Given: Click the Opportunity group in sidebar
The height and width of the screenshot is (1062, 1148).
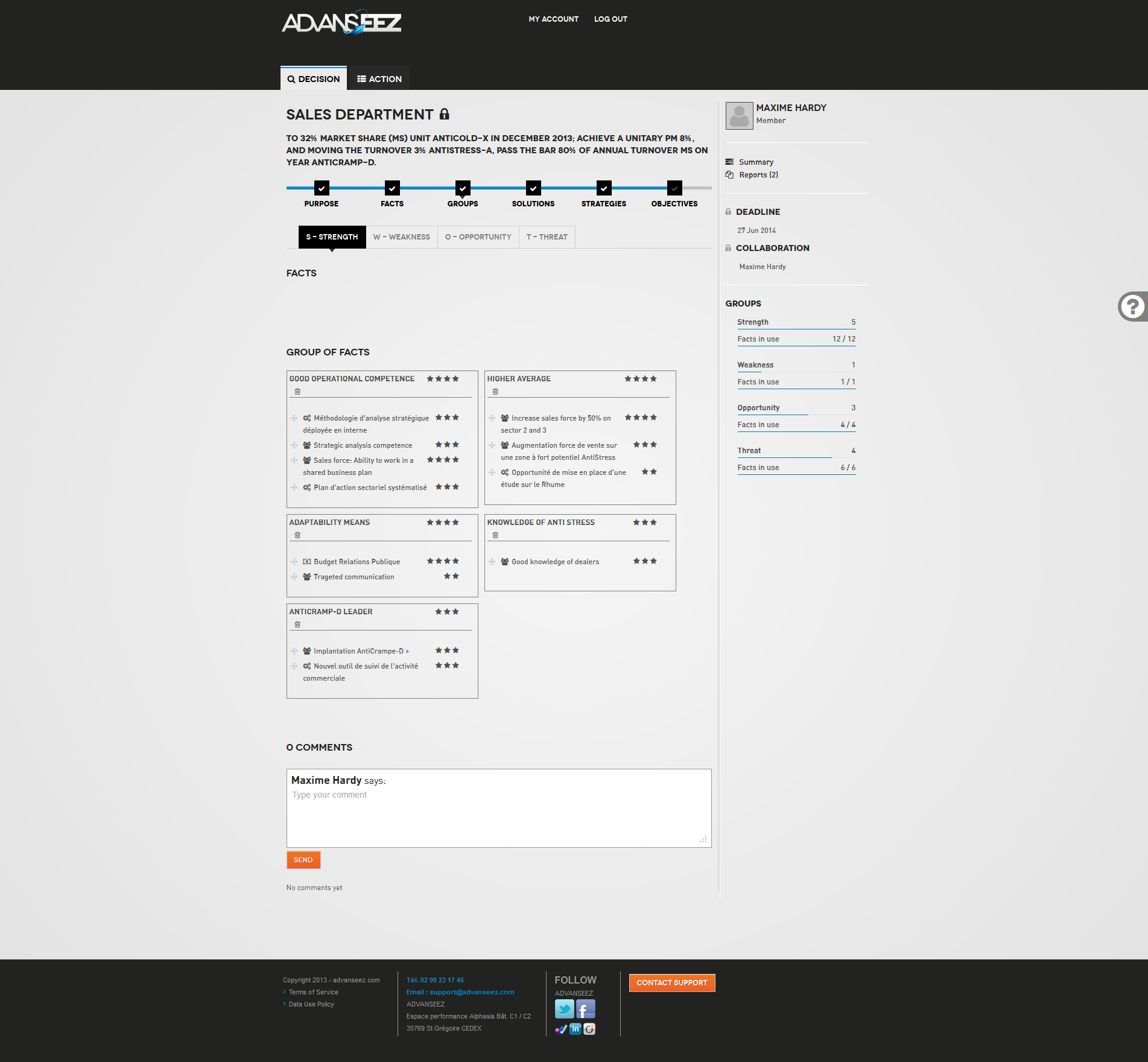Looking at the screenshot, I should pyautogui.click(x=796, y=408).
